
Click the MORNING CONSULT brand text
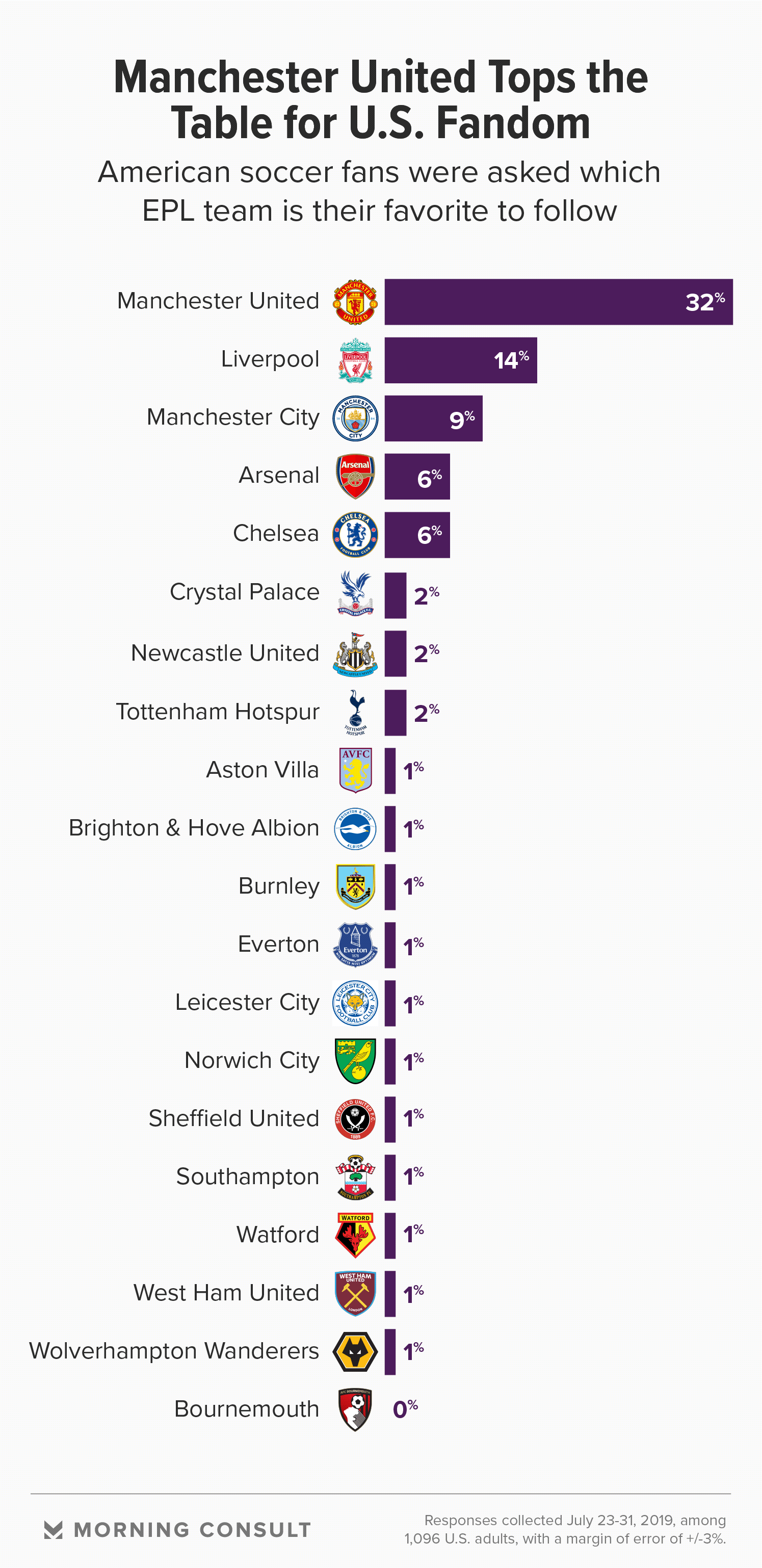click(x=192, y=1530)
